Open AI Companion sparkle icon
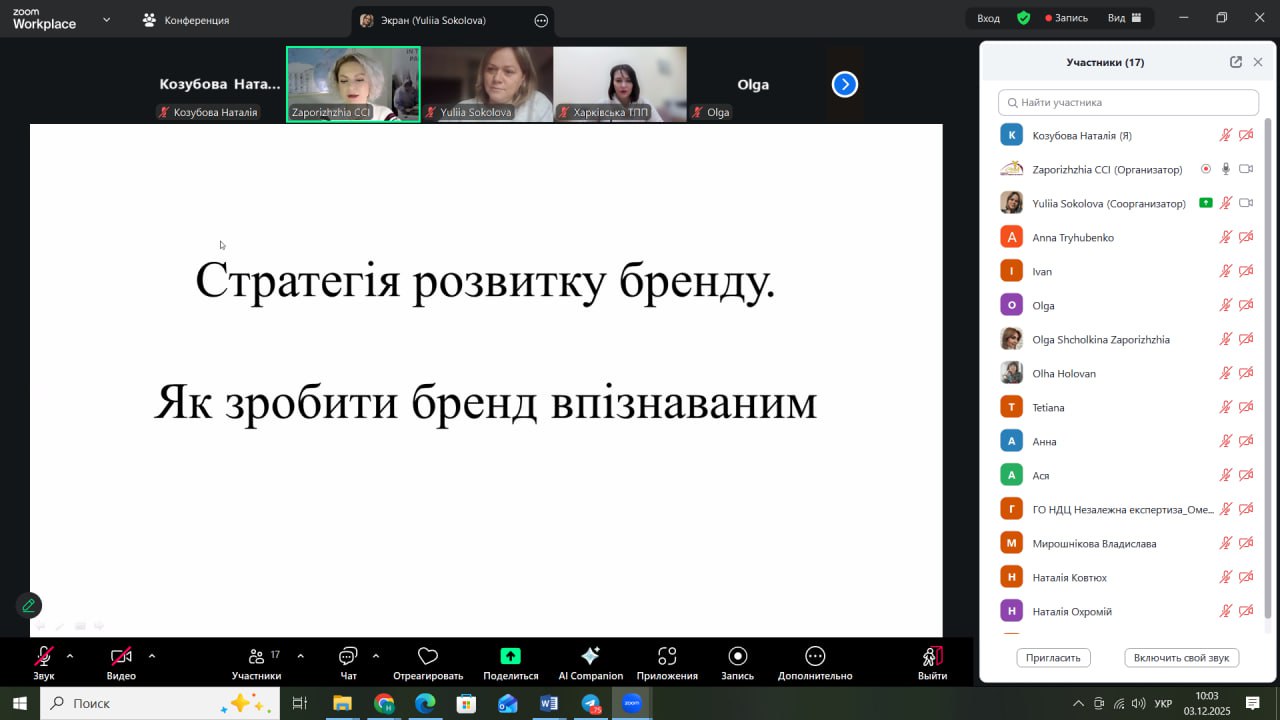1280x720 pixels. (x=590, y=657)
